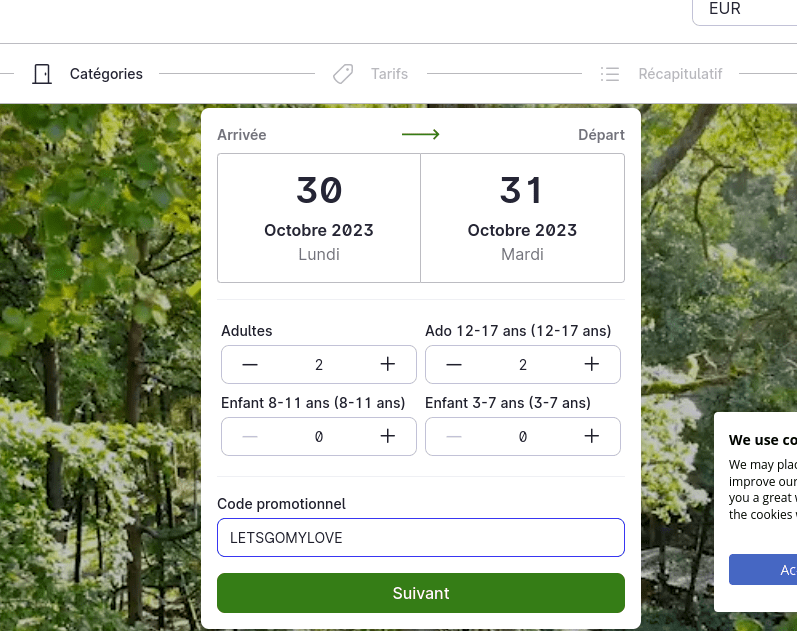797x631 pixels.
Task: Accept cookies with the blue button
Action: tap(763, 569)
